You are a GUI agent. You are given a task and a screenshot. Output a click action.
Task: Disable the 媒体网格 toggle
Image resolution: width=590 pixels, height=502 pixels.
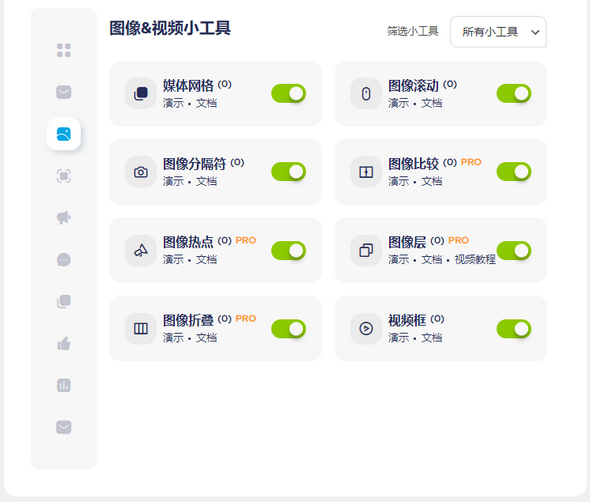tap(289, 94)
